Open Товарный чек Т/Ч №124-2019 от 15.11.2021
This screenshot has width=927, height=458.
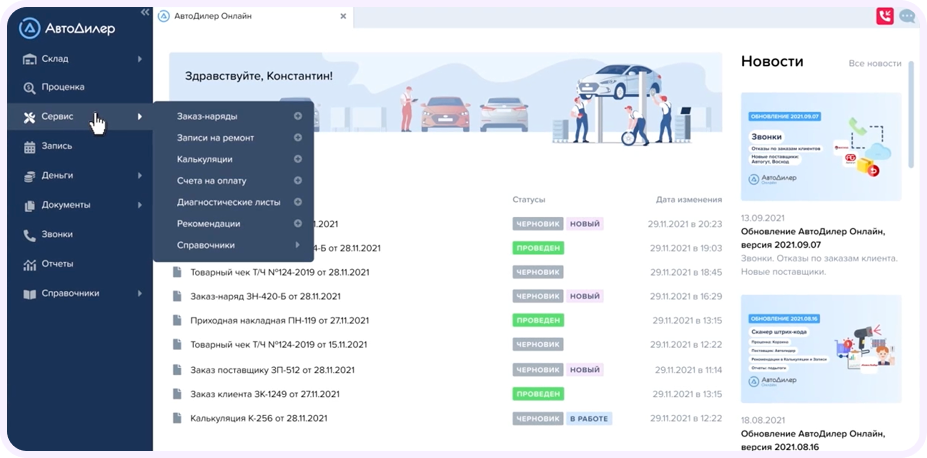click(278, 345)
